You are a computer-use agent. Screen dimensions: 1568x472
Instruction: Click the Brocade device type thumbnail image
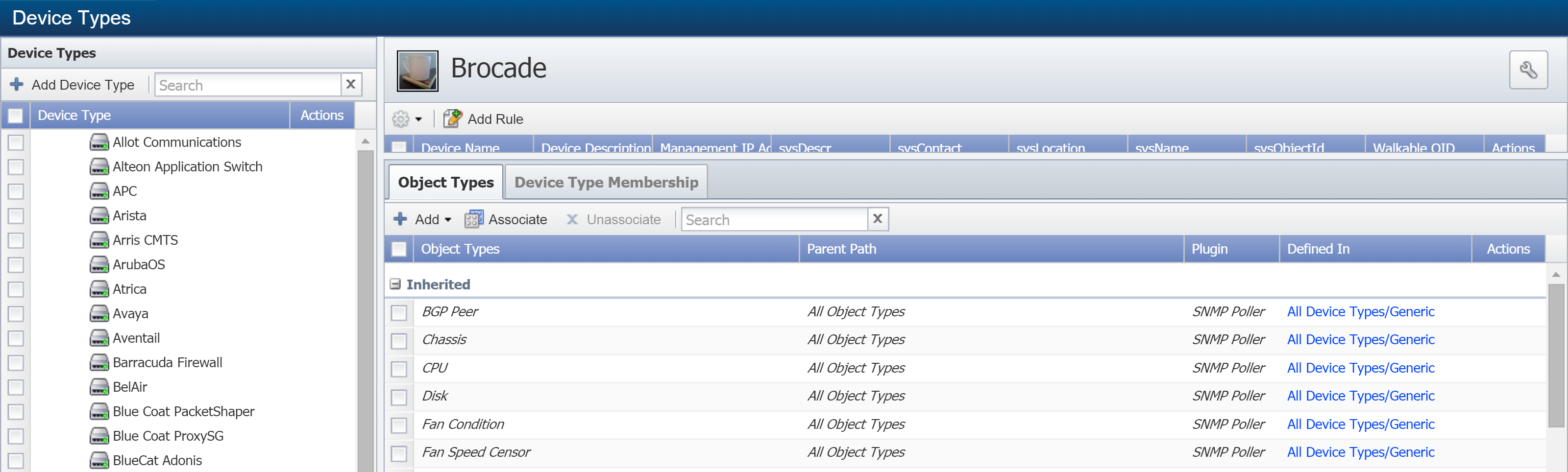(x=417, y=71)
